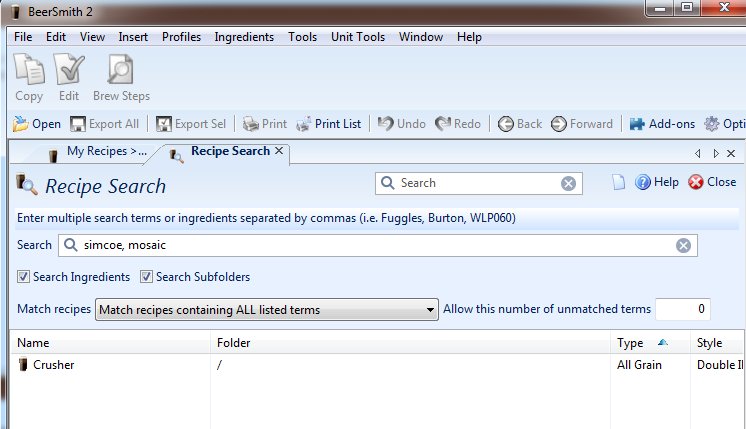Click the Redo toolbar button
This screenshot has height=429, width=746.
[458, 124]
